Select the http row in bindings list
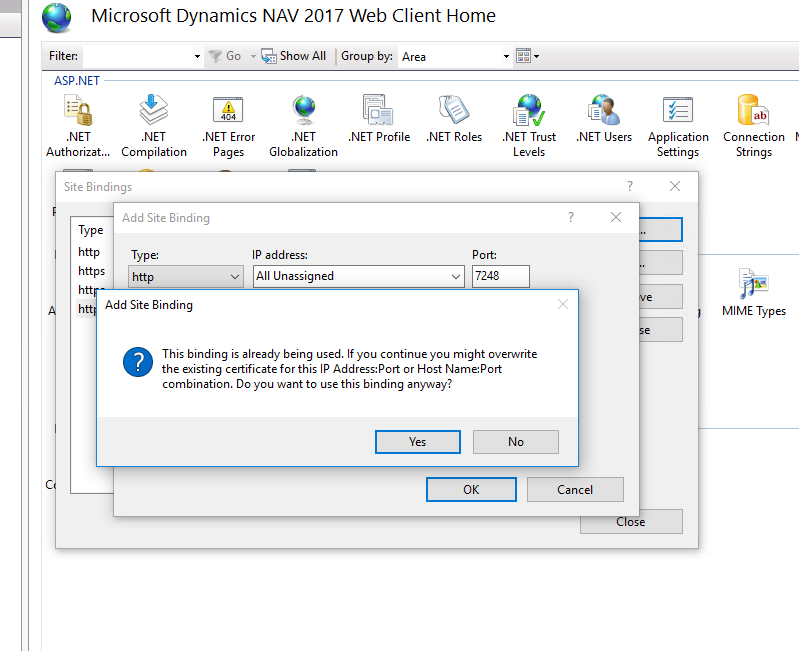This screenshot has height=651, width=799. (89, 252)
